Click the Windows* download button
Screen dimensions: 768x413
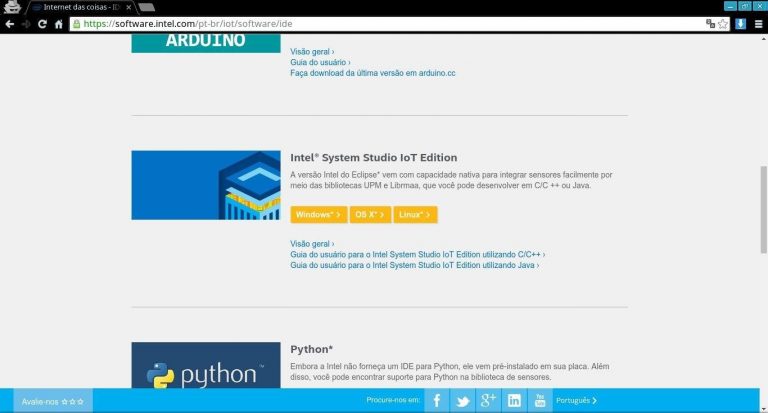[x=319, y=215]
